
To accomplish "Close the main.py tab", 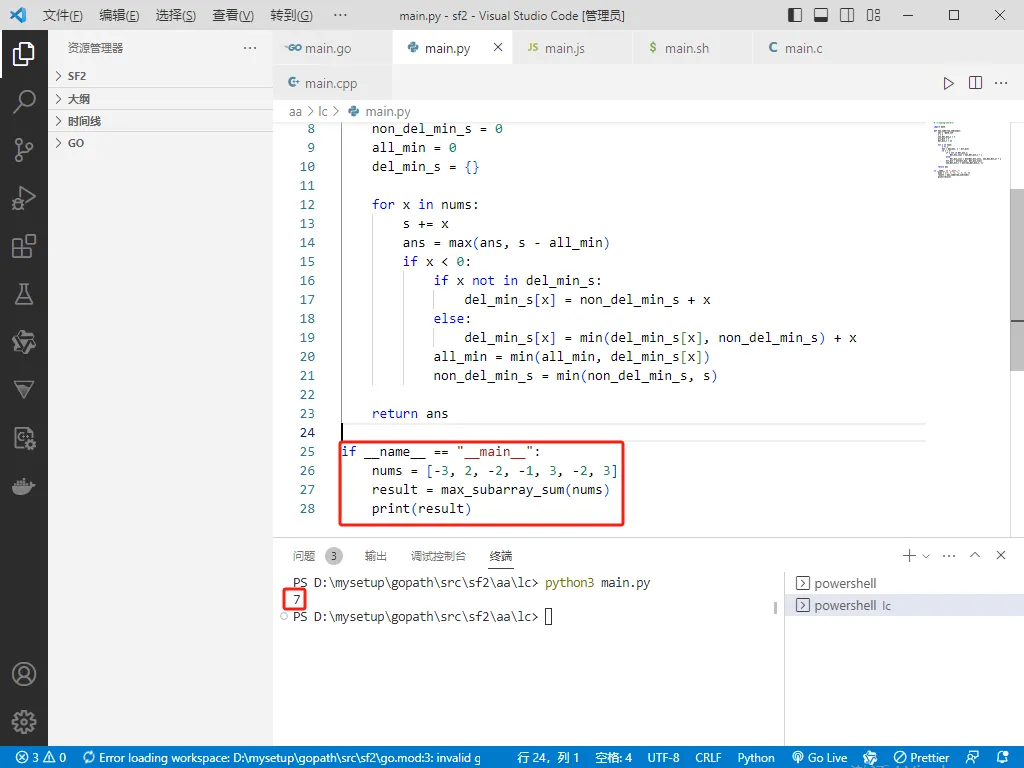I will click(498, 47).
